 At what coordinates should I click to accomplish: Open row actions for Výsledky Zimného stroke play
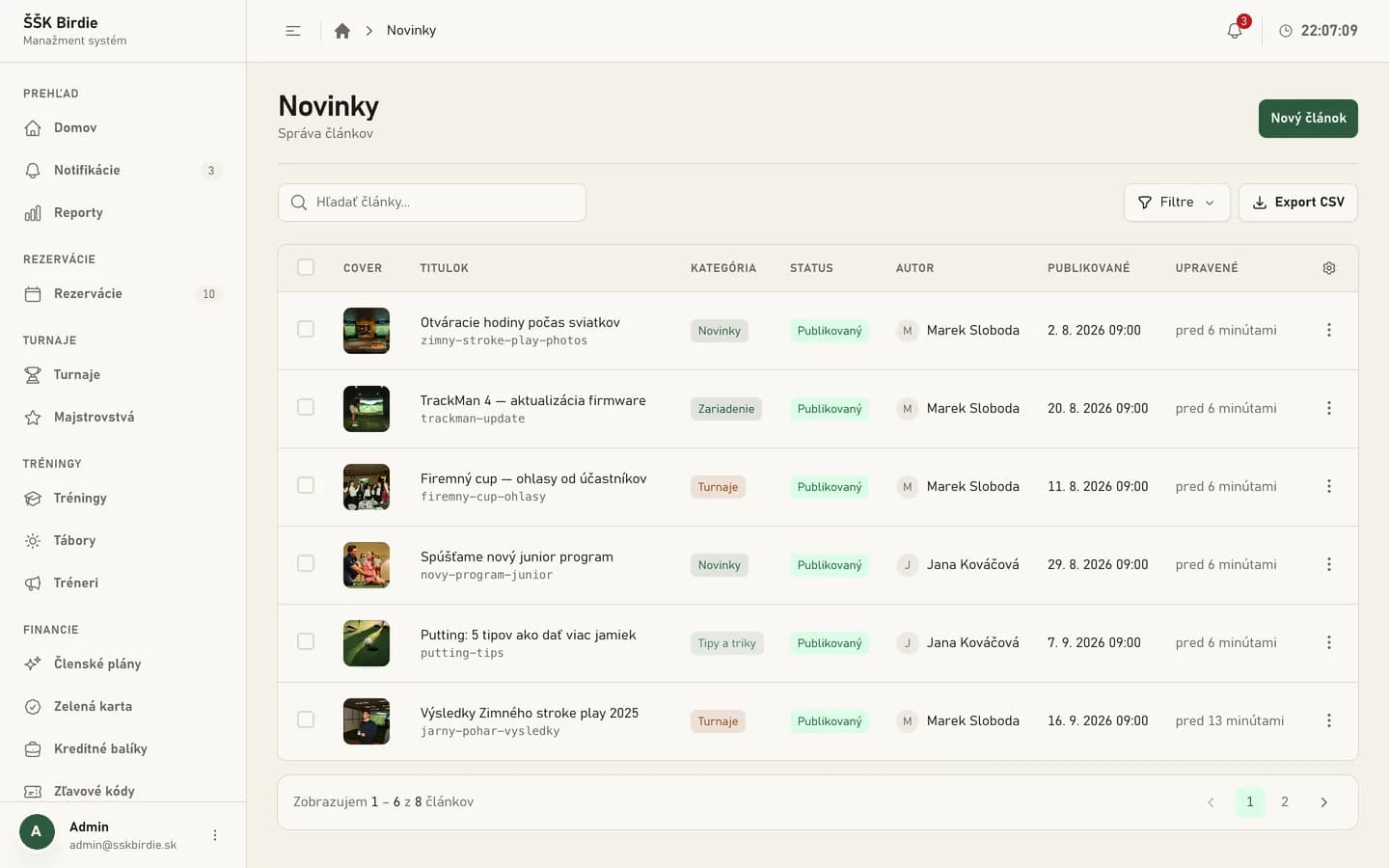[x=1329, y=720]
